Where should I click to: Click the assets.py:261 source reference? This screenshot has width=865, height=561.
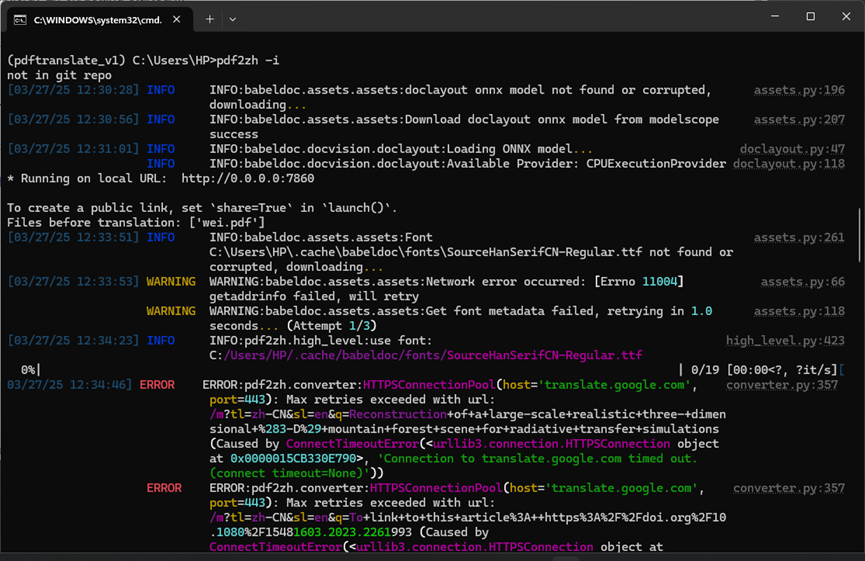pyautogui.click(x=799, y=237)
